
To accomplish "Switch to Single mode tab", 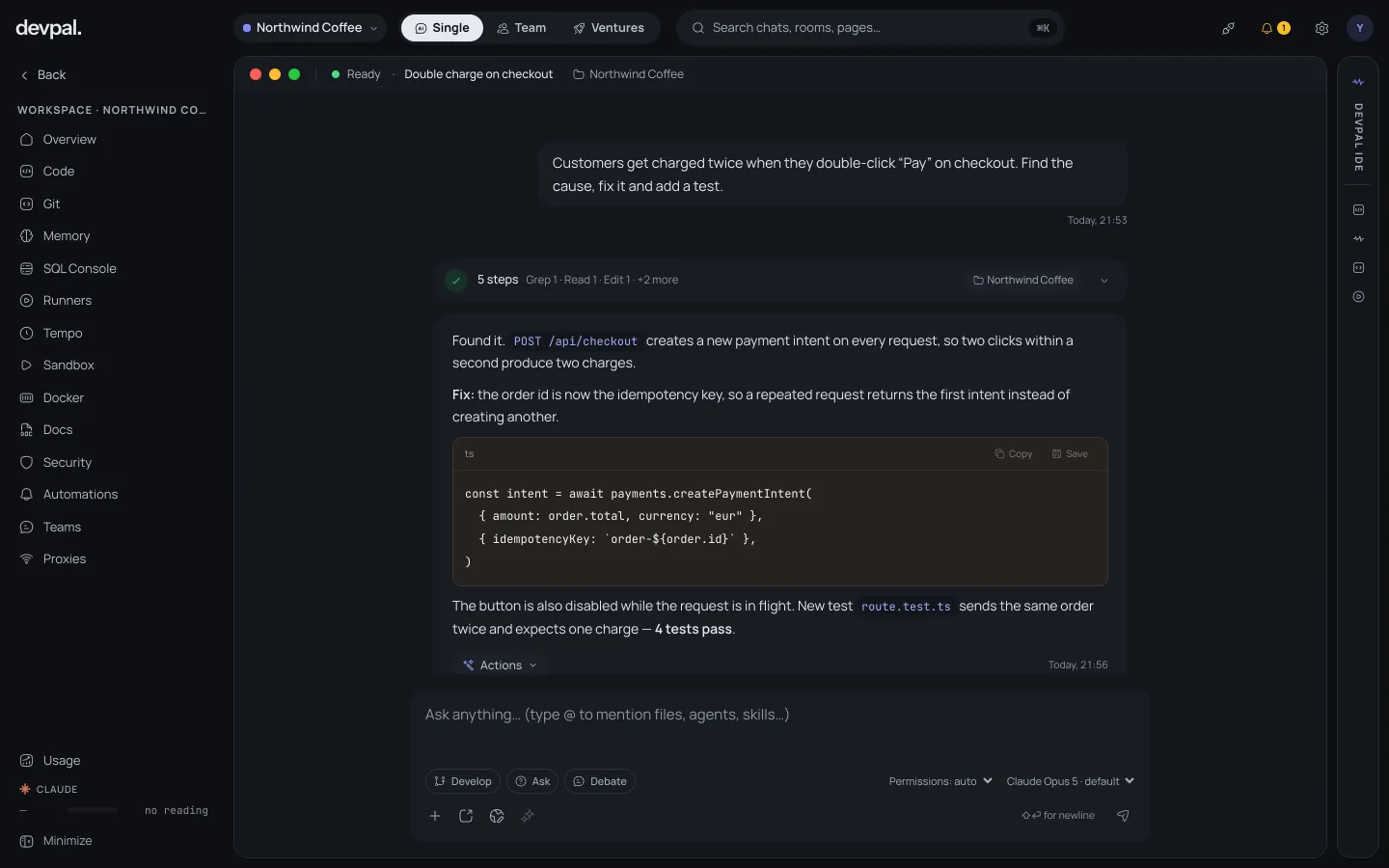I will coord(442,28).
